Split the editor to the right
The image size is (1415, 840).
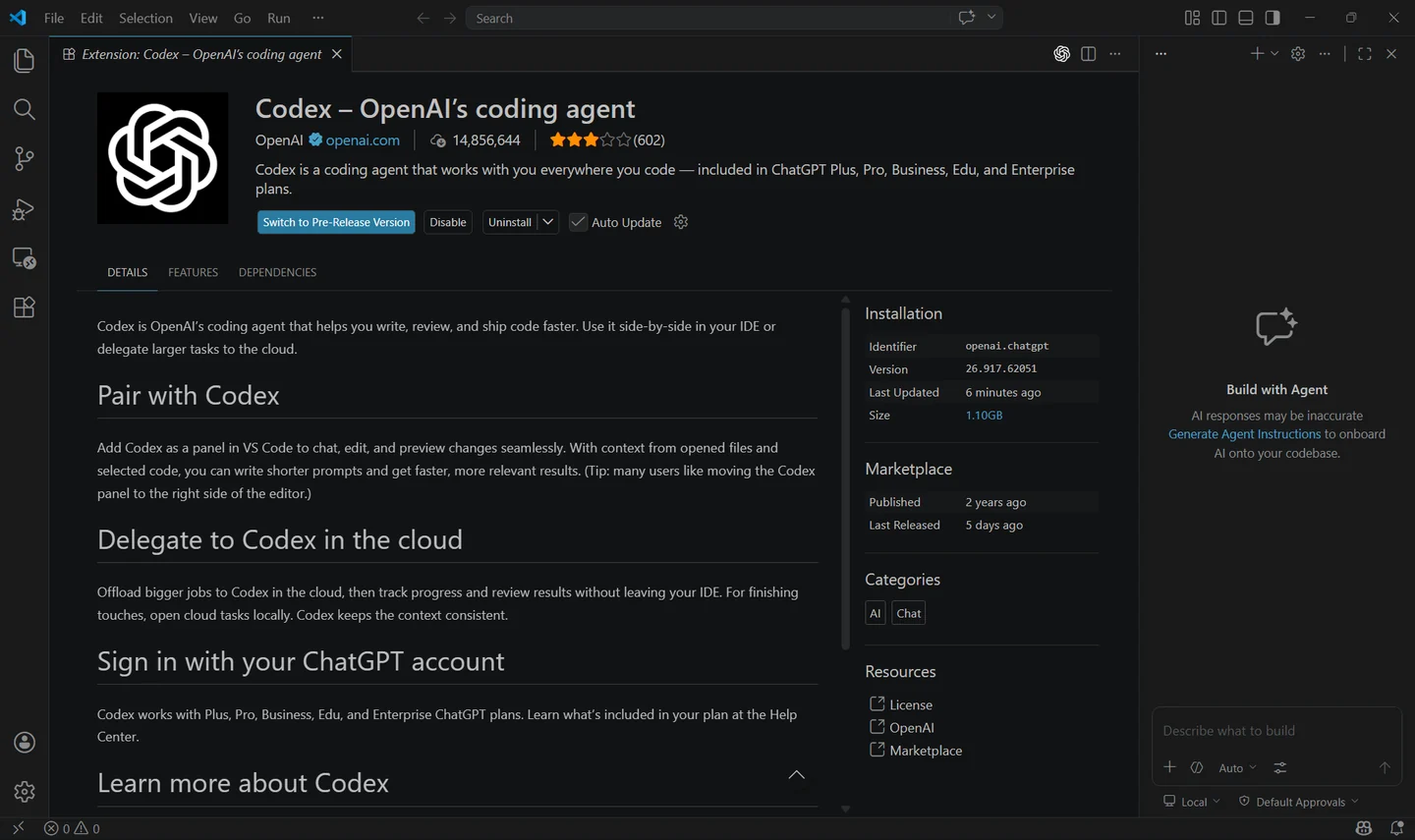click(1088, 54)
